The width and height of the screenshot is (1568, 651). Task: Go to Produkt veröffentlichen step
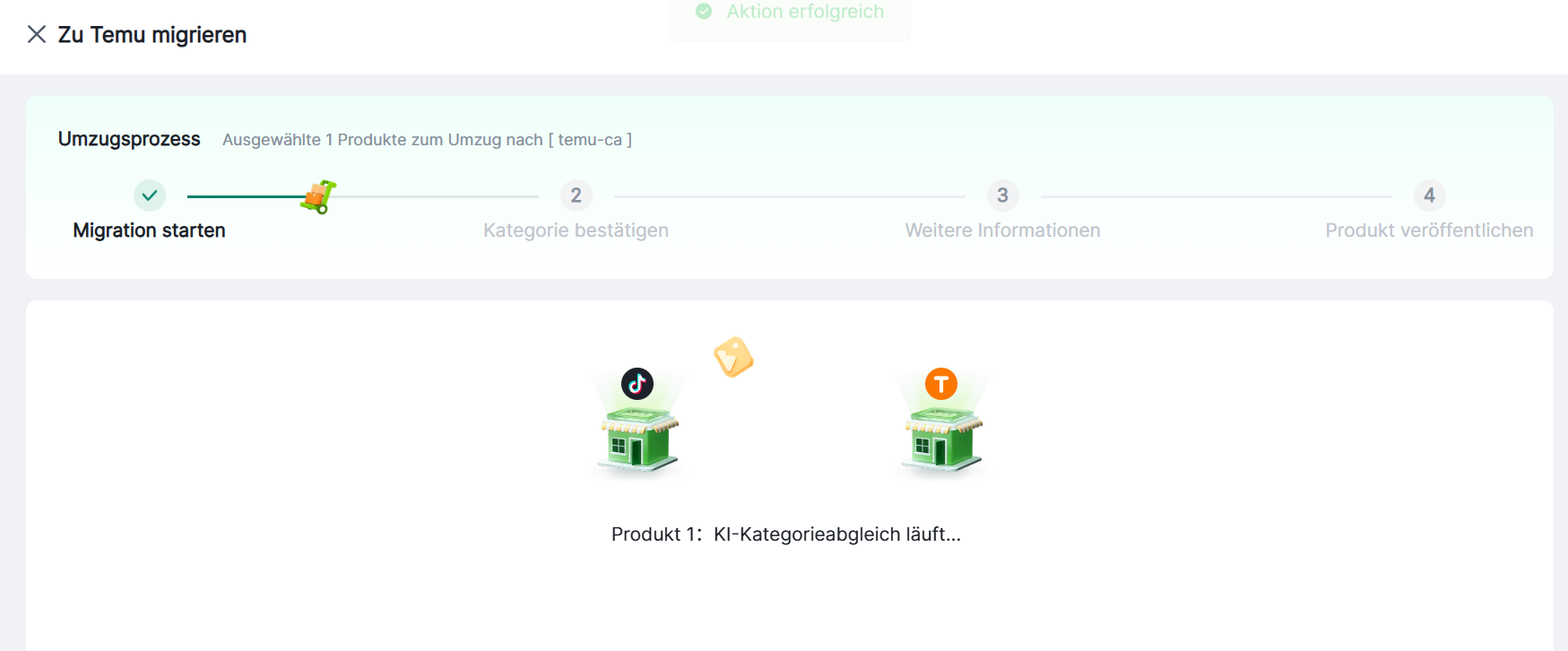click(1429, 230)
